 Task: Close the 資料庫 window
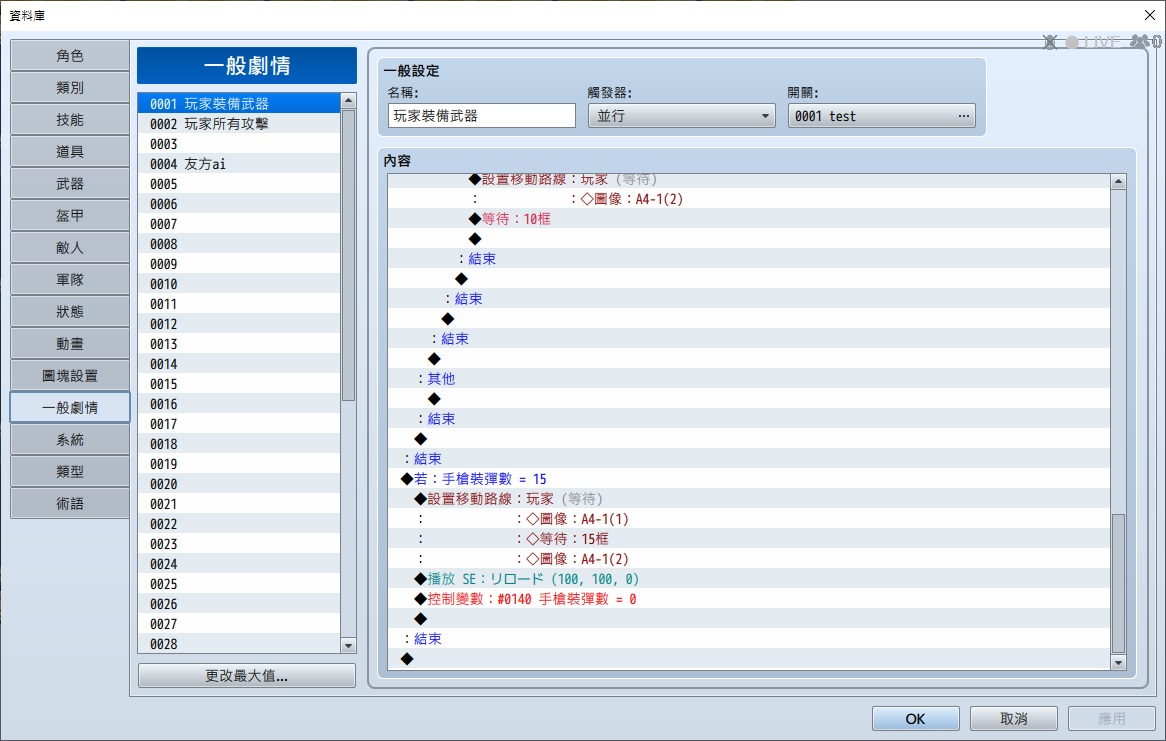coord(1150,15)
